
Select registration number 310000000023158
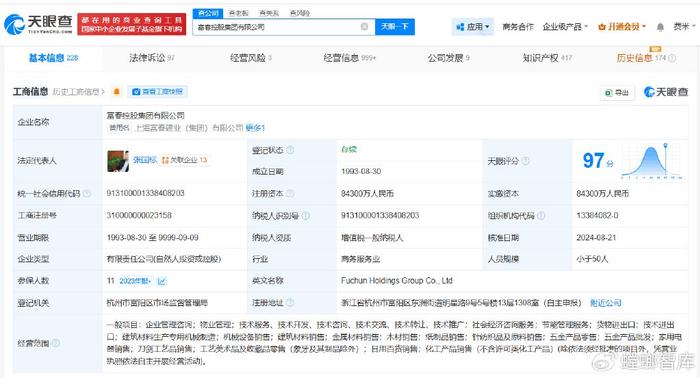(x=139, y=216)
